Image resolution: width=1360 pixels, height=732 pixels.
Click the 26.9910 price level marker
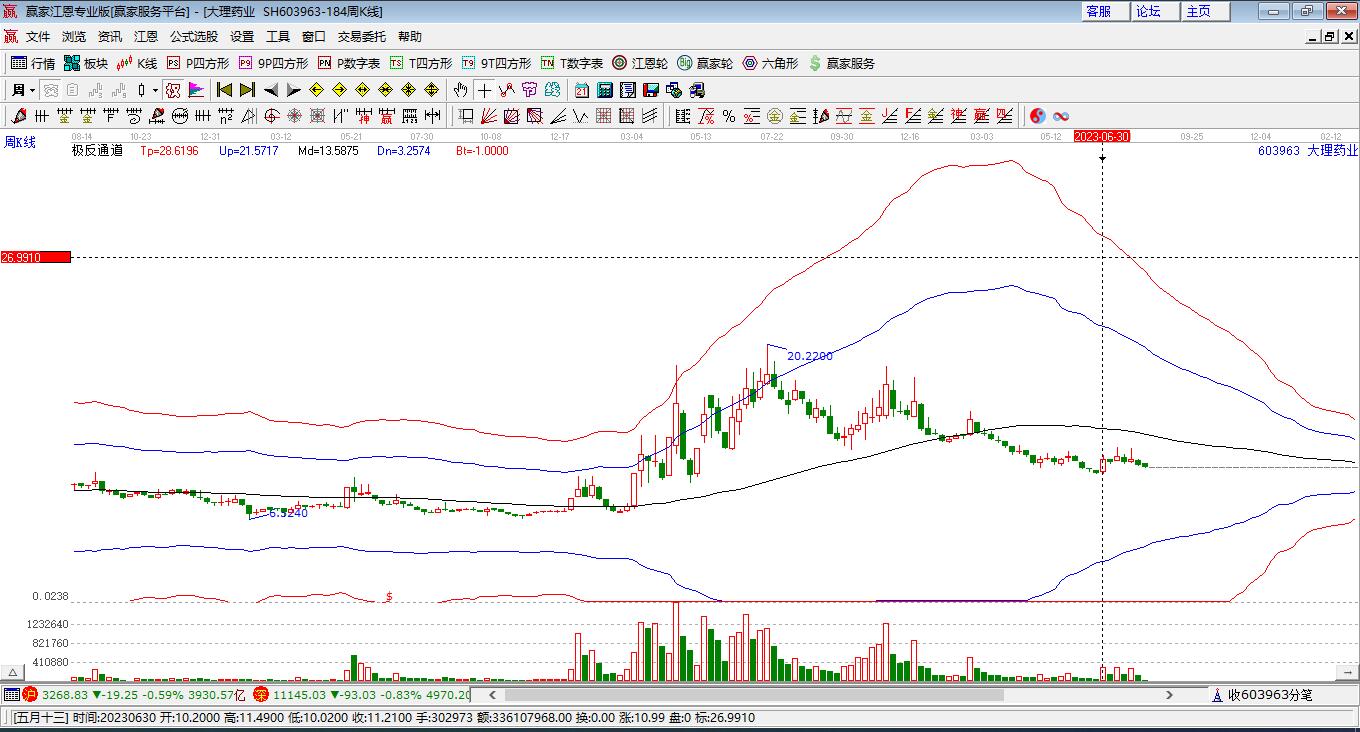click(36, 257)
